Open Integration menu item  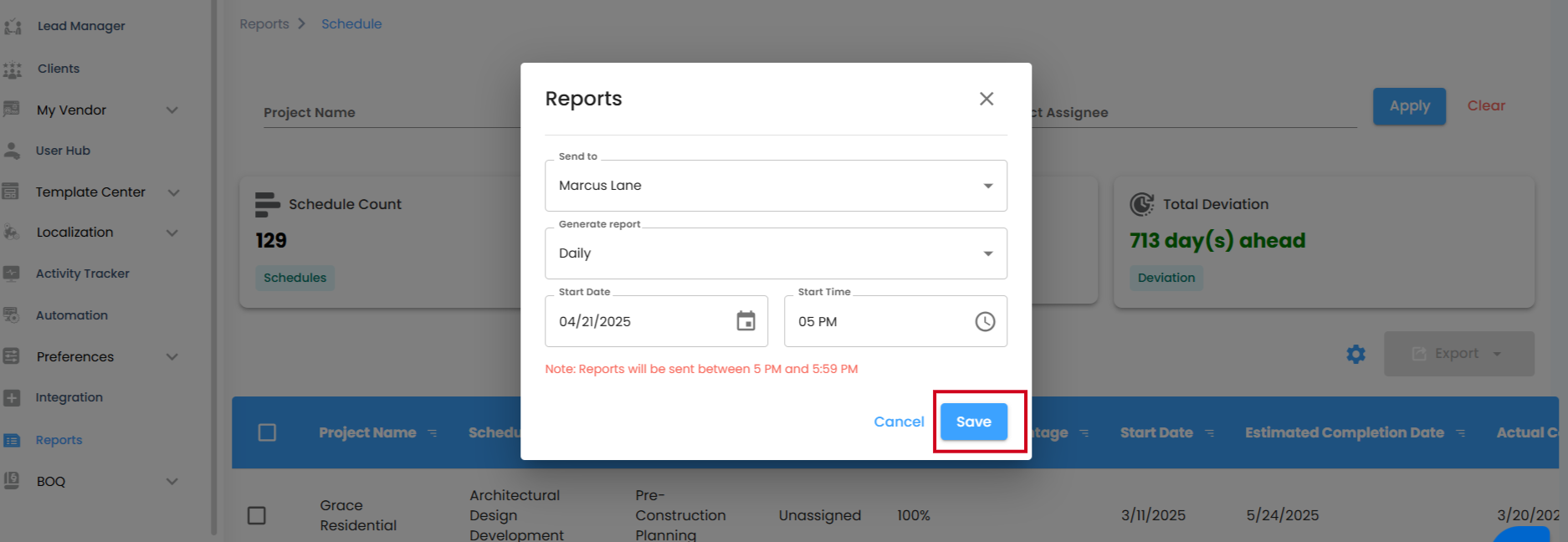(69, 397)
